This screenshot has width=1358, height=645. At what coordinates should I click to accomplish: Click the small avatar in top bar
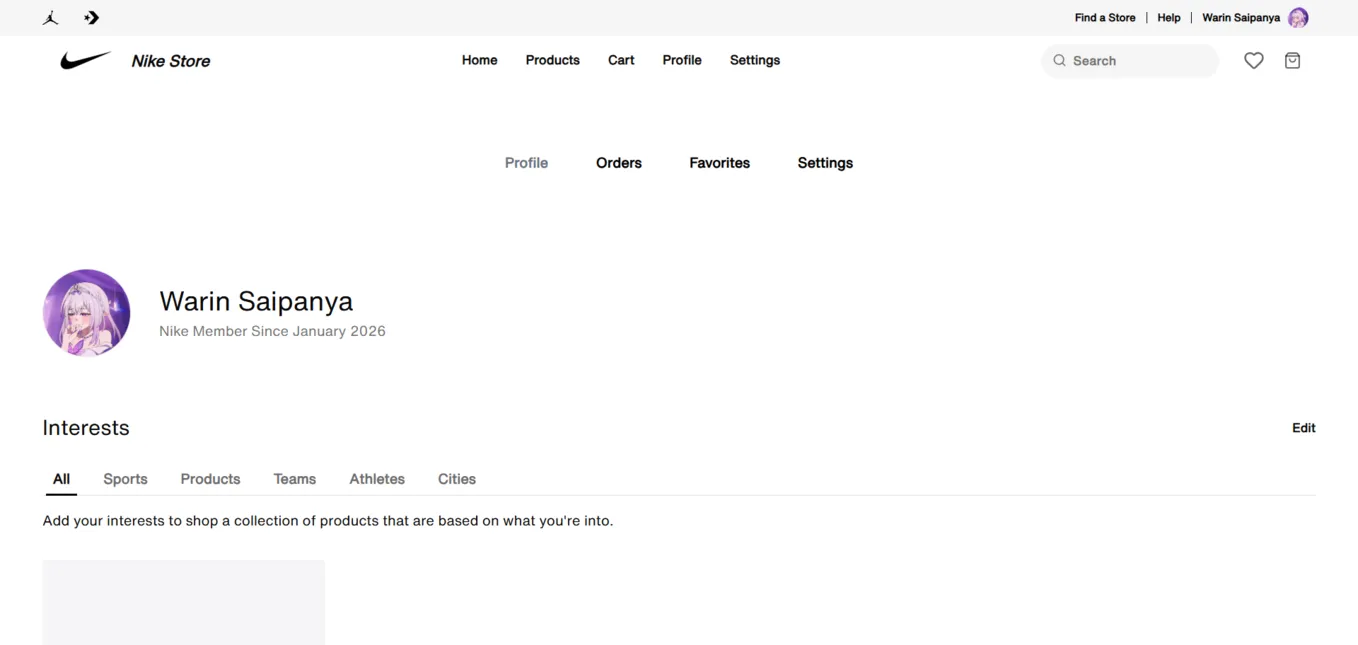pyautogui.click(x=1298, y=18)
